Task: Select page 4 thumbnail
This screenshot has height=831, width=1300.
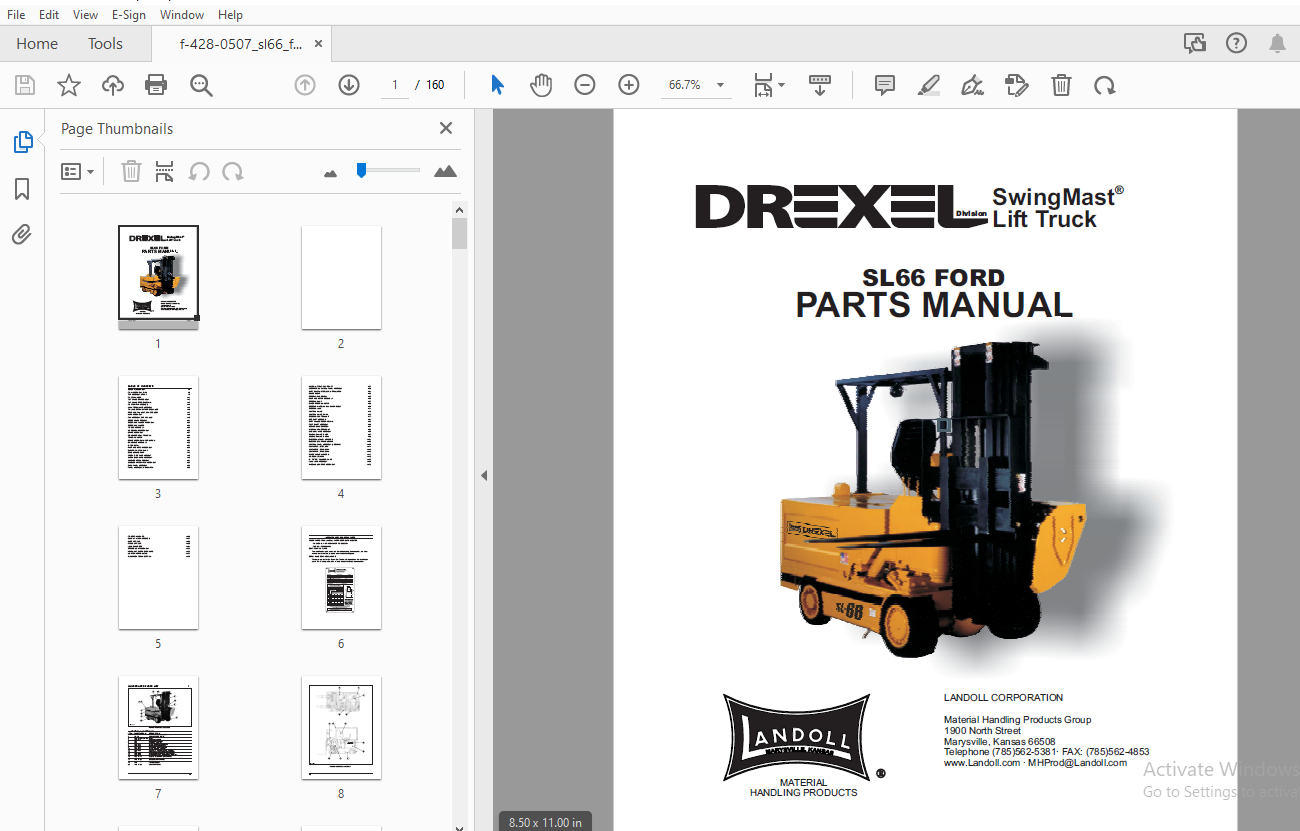Action: [x=341, y=427]
